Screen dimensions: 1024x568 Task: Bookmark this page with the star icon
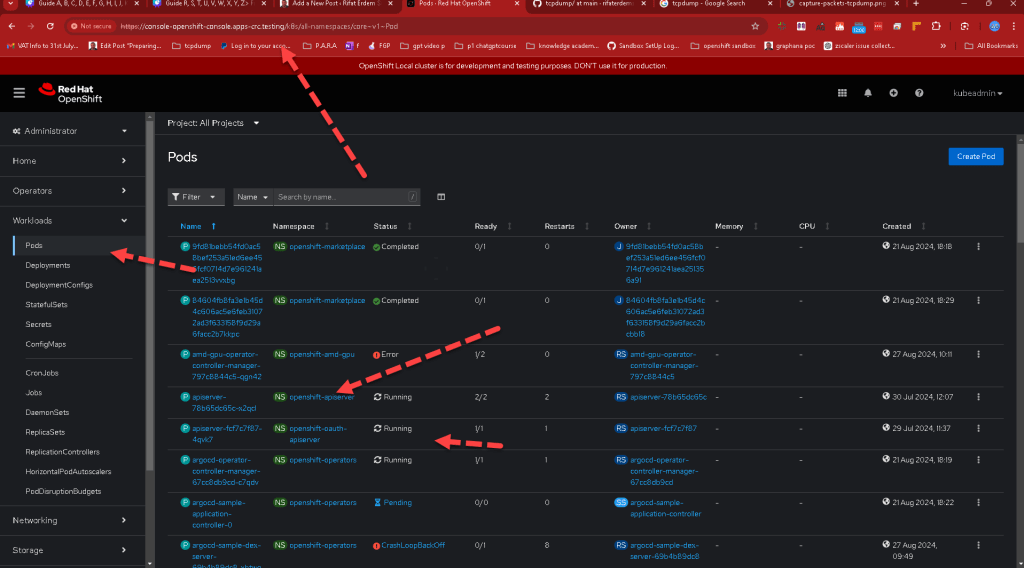[x=755, y=26]
